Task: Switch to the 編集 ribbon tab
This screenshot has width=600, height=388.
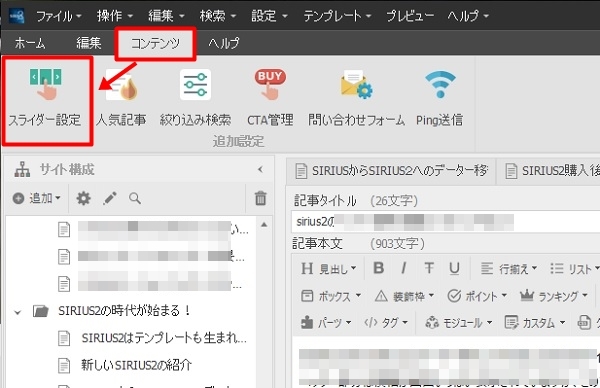Action: coord(88,43)
